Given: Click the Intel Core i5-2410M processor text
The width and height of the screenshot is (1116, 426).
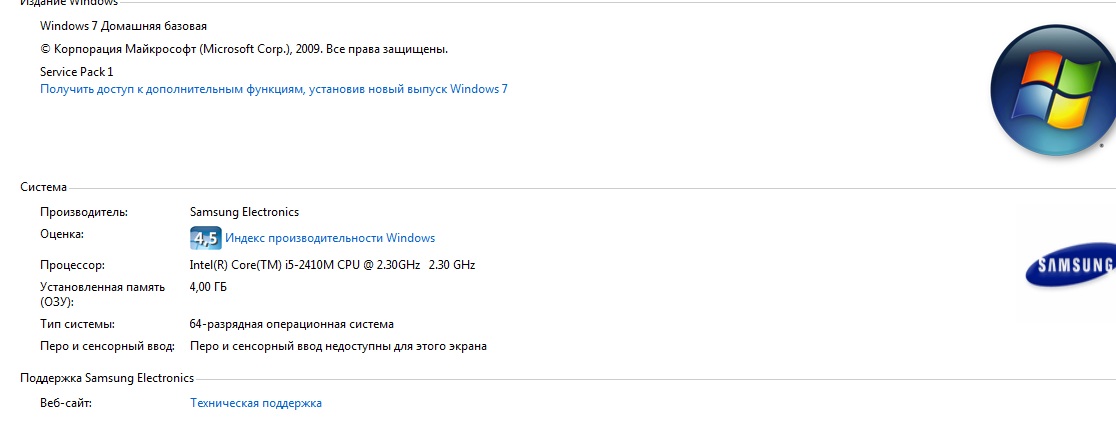Looking at the screenshot, I should [x=332, y=265].
